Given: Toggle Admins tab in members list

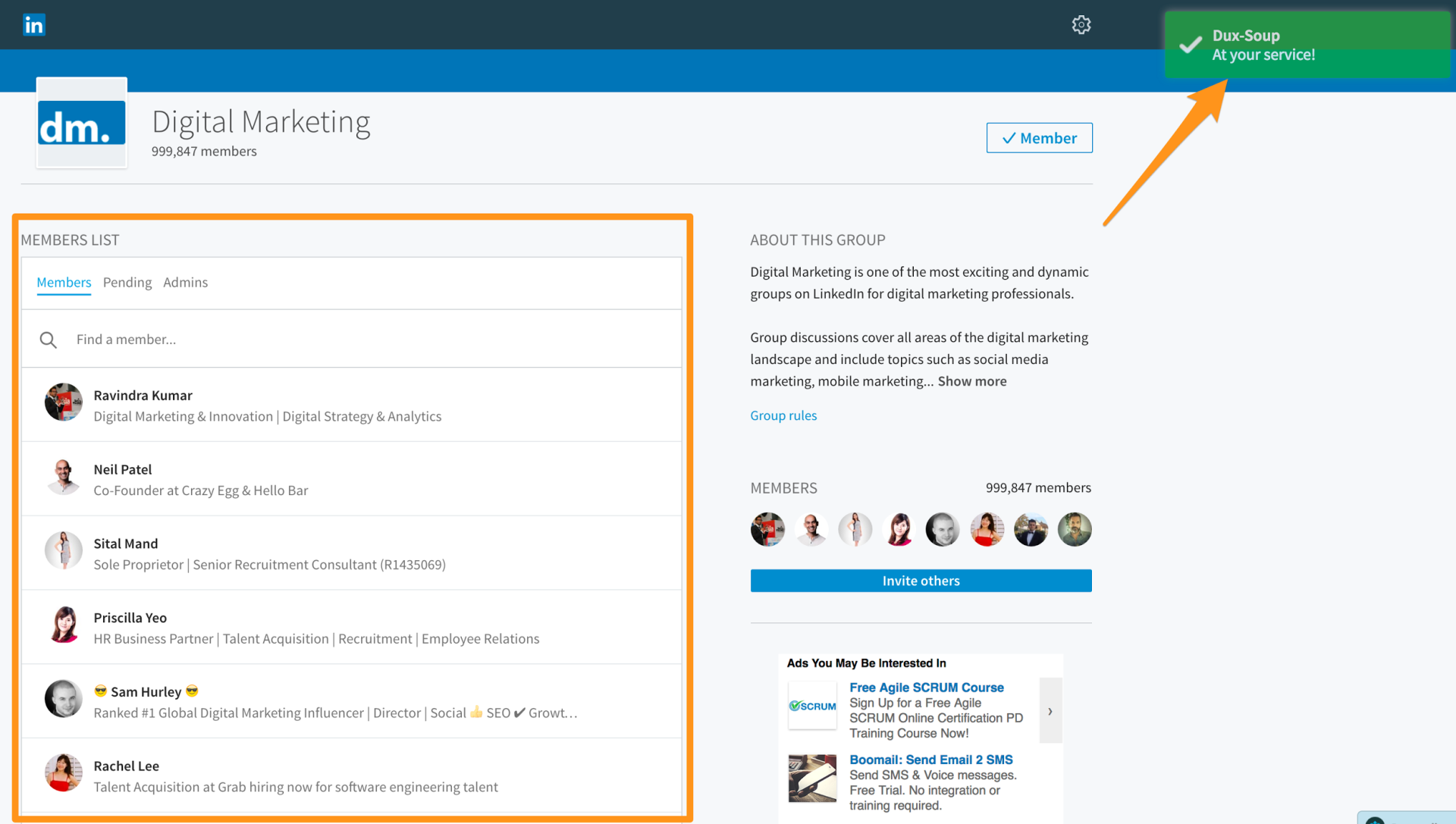Looking at the screenshot, I should tap(184, 281).
